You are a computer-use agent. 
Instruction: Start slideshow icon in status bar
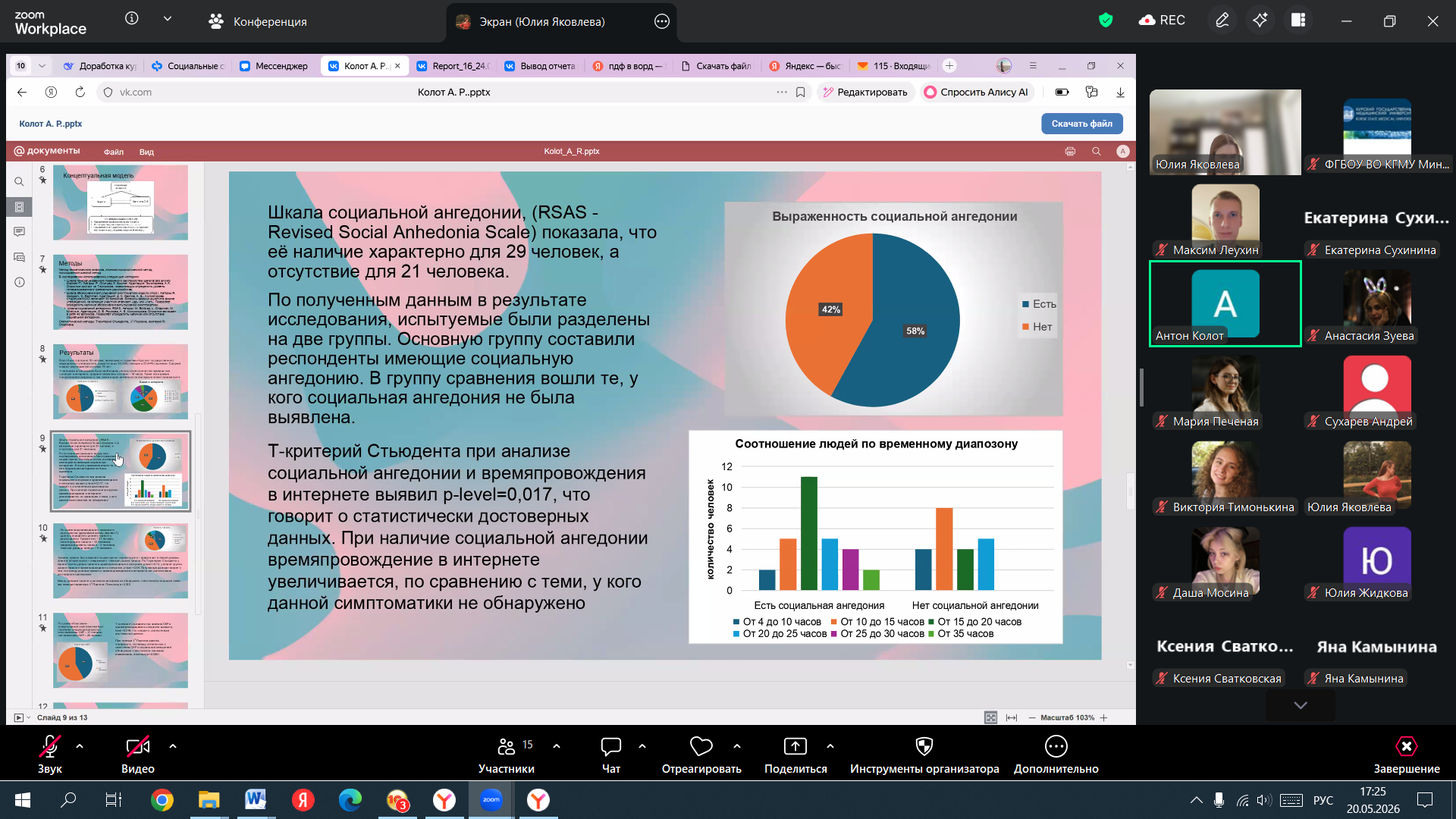[19, 717]
